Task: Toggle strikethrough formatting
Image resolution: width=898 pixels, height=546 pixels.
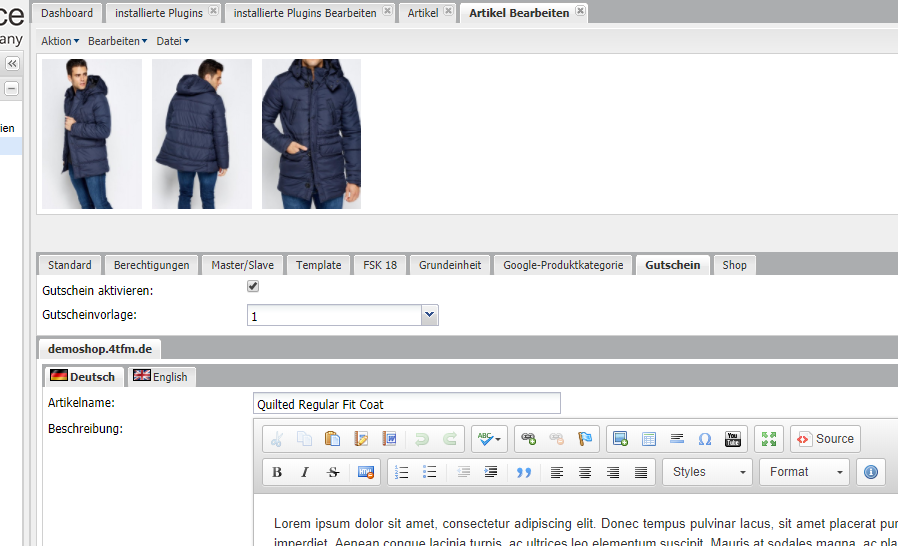Action: (x=333, y=472)
